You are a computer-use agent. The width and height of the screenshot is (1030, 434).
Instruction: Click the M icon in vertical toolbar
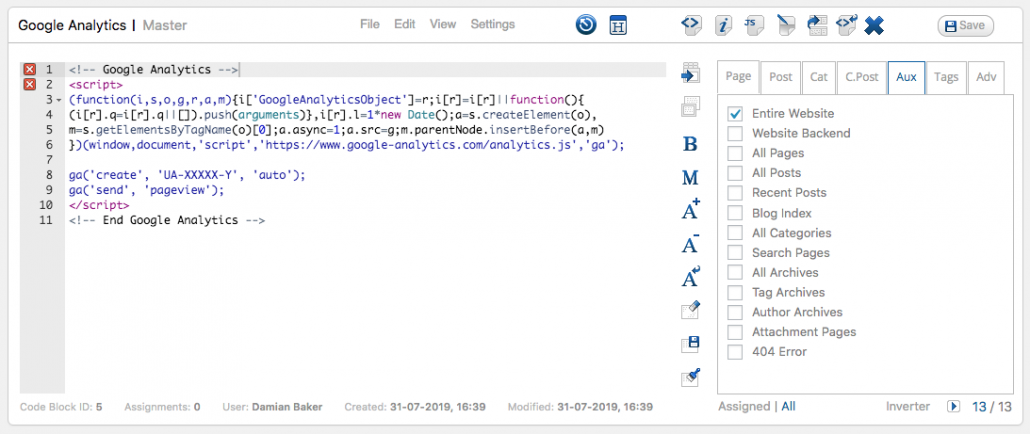(690, 177)
